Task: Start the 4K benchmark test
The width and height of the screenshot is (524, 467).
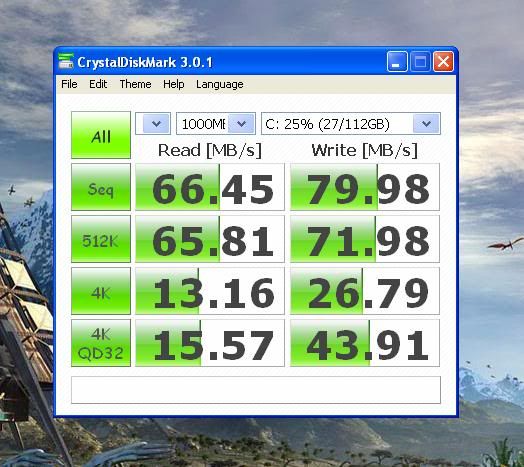Action: tap(101, 291)
